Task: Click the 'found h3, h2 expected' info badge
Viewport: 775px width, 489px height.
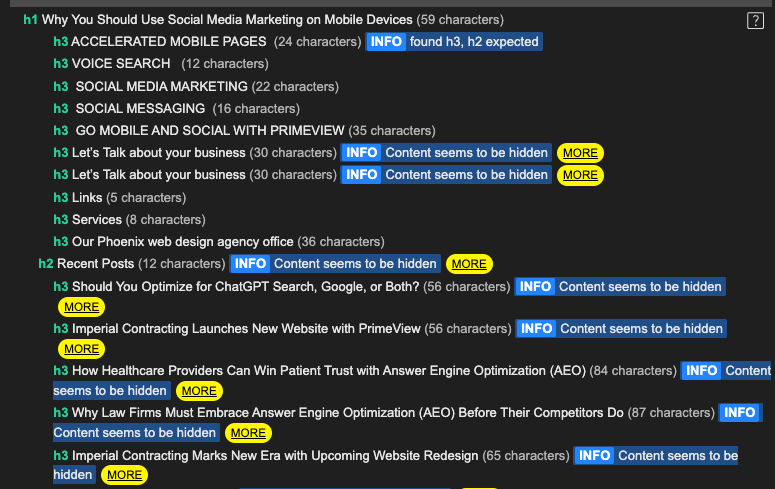Action: click(454, 42)
